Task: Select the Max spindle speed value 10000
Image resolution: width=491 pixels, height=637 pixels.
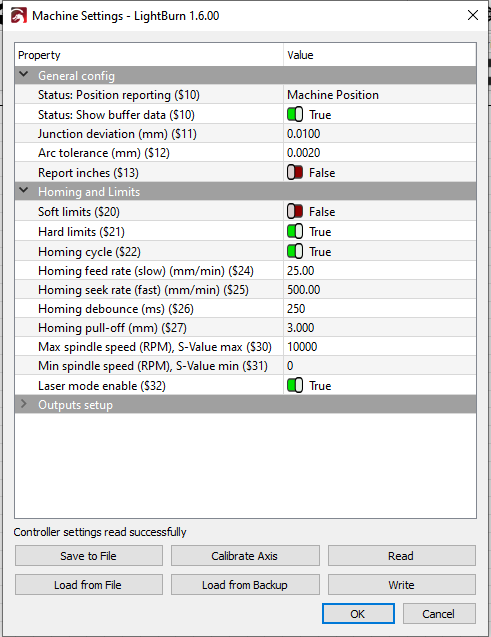Action: click(x=302, y=347)
